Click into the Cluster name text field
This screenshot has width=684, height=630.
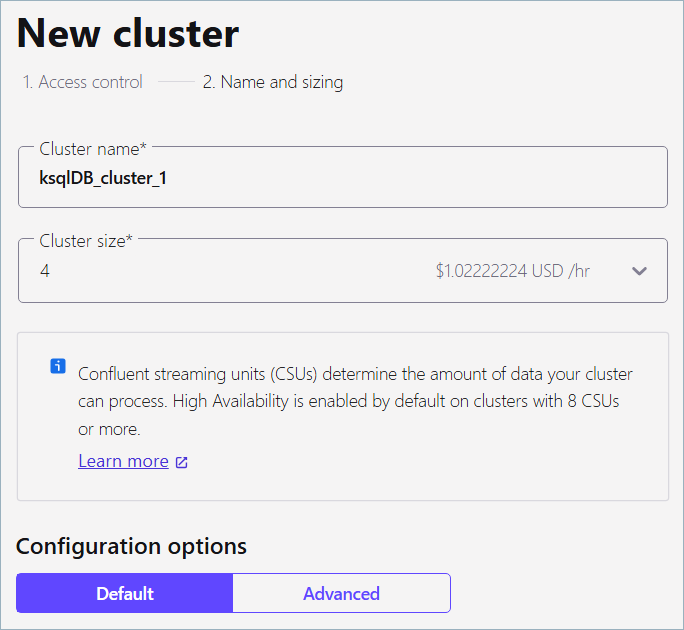tap(400, 179)
